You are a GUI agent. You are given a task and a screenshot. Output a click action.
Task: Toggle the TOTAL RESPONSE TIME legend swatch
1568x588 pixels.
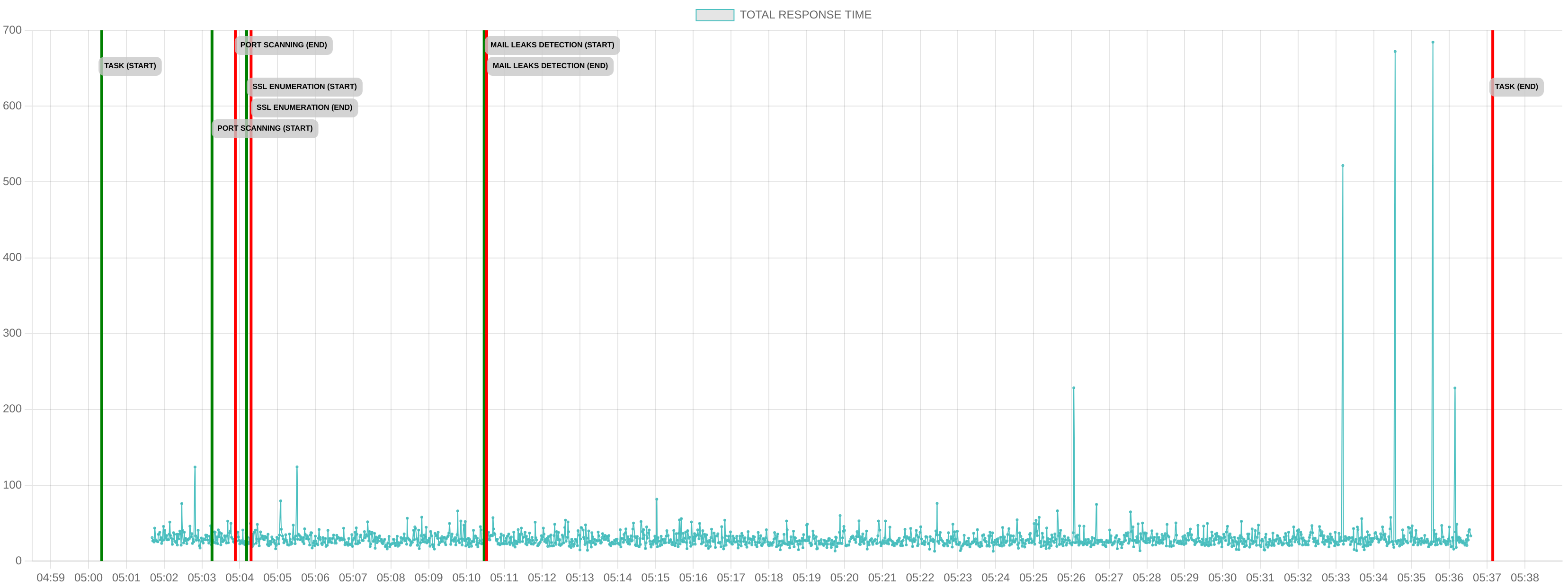(x=714, y=15)
